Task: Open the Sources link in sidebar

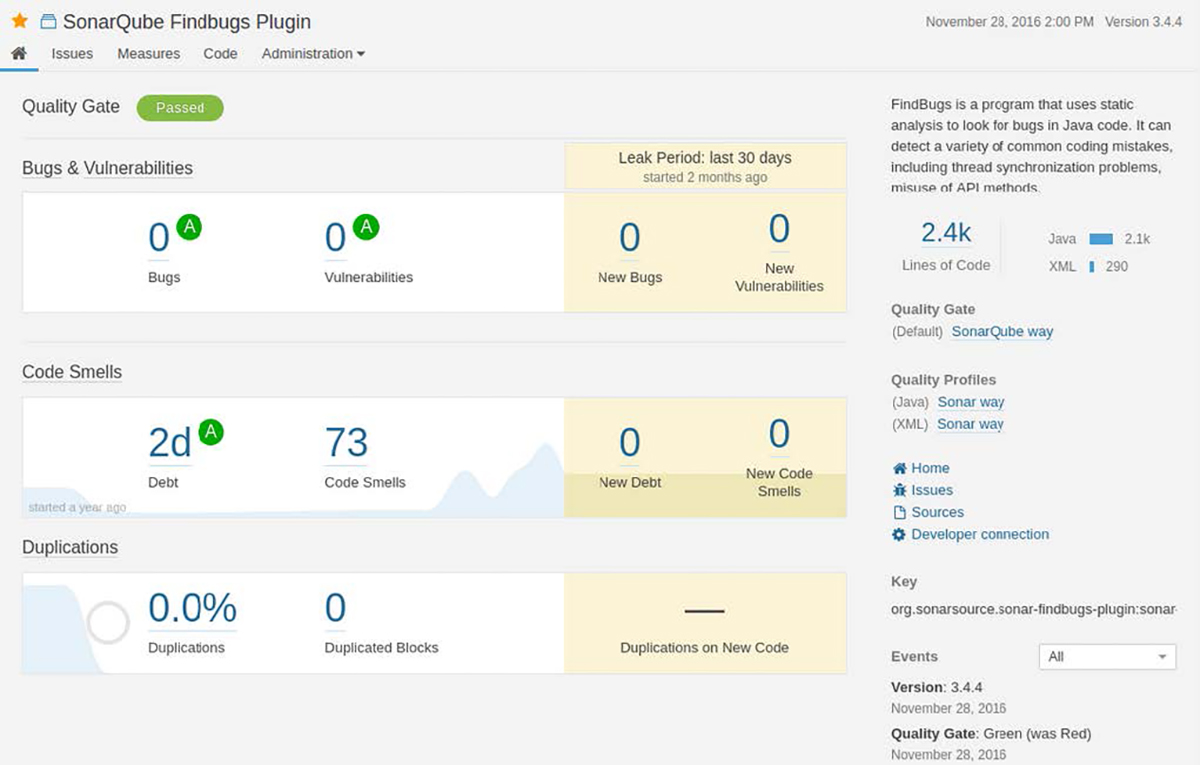Action: click(x=938, y=512)
